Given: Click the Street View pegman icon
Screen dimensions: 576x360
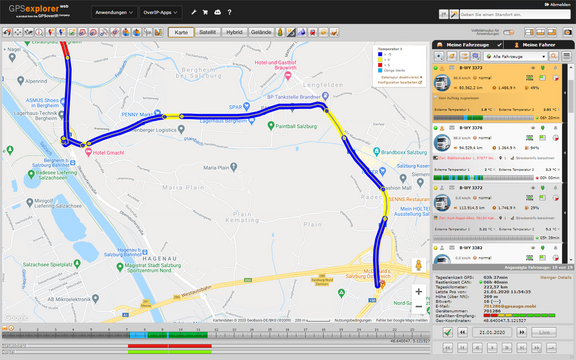Looking at the screenshot, I should pyautogui.click(x=418, y=265).
